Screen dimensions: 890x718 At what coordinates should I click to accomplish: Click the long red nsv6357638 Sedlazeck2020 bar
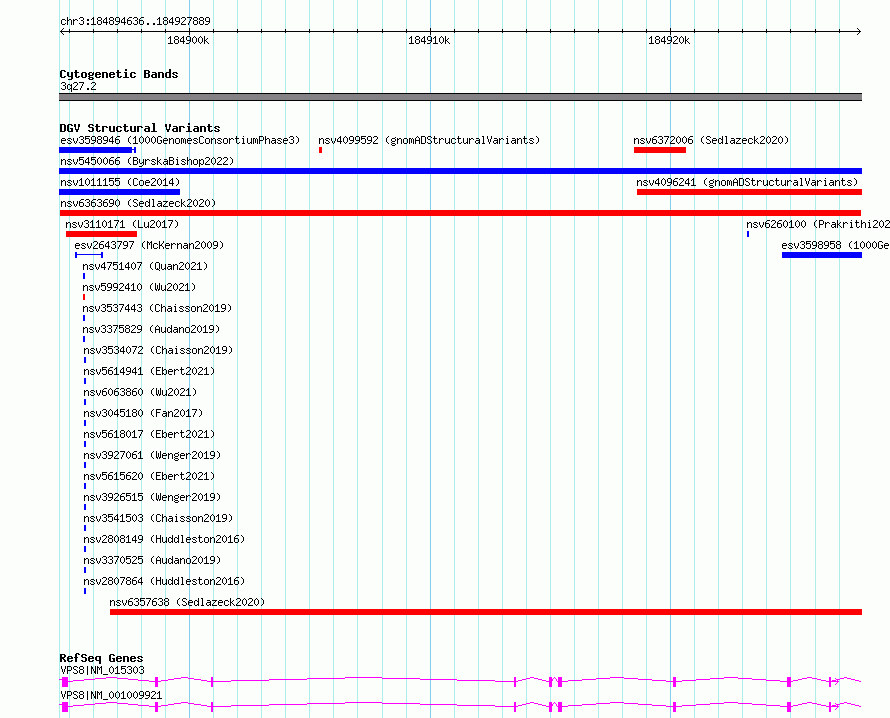tap(486, 612)
